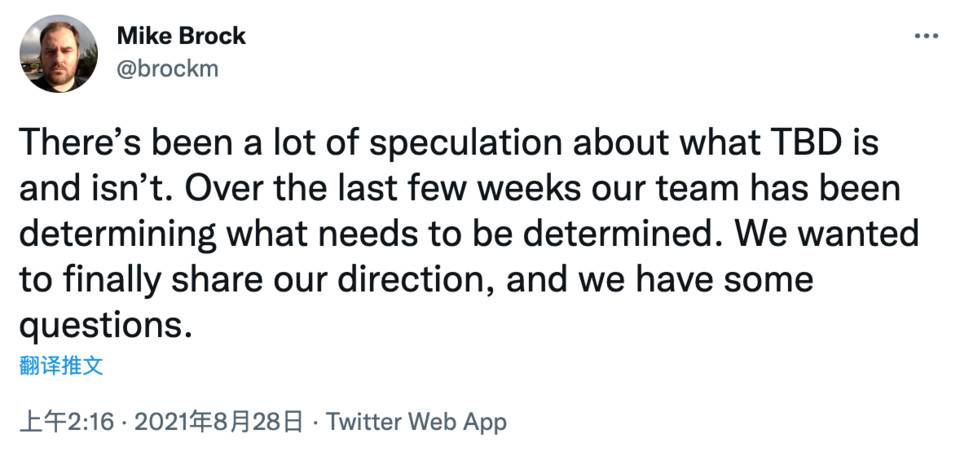This screenshot has height=456, width=960.
Task: Click the tweet's first line about speculation
Action: coord(449,143)
